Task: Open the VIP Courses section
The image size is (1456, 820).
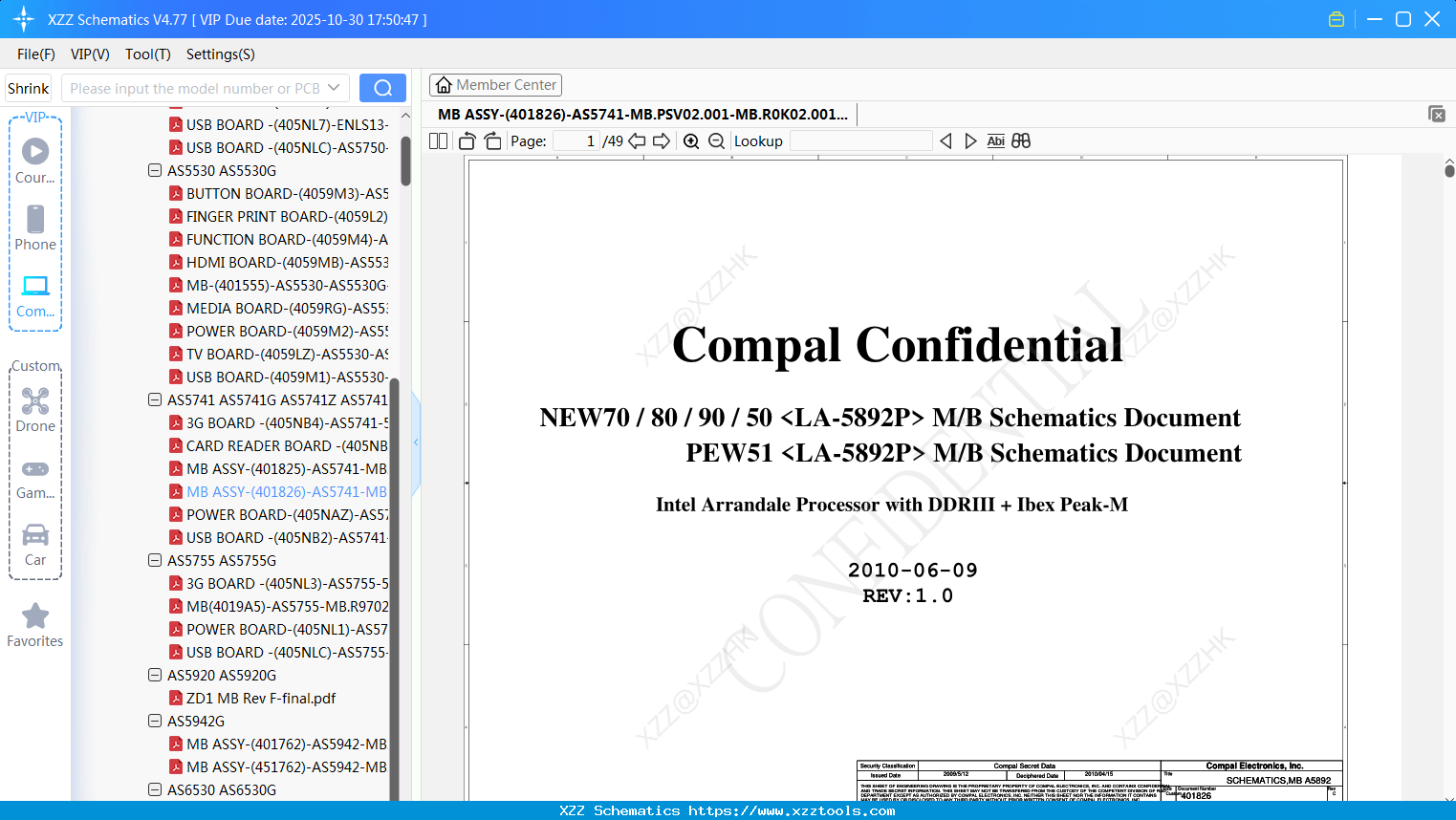Action: click(x=35, y=161)
